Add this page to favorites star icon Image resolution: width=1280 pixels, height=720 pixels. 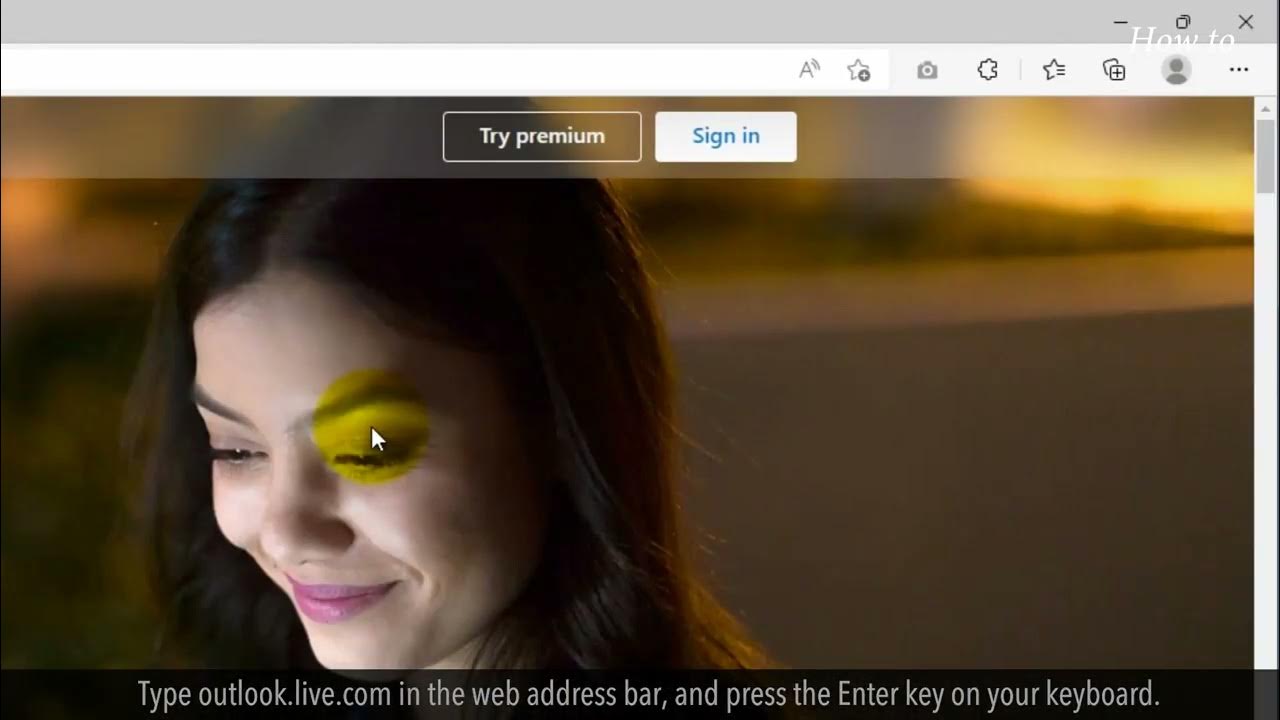[859, 69]
